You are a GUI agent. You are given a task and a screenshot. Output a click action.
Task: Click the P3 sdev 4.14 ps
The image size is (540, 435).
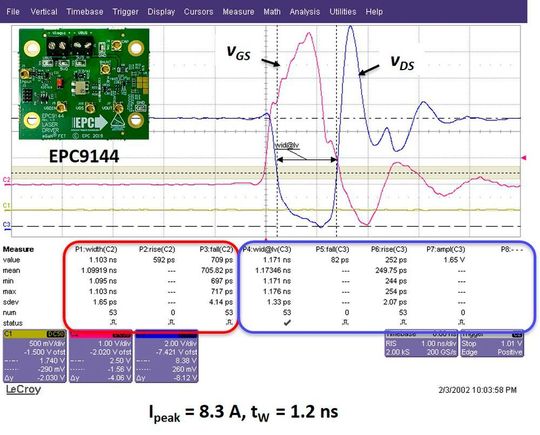tap(222, 302)
